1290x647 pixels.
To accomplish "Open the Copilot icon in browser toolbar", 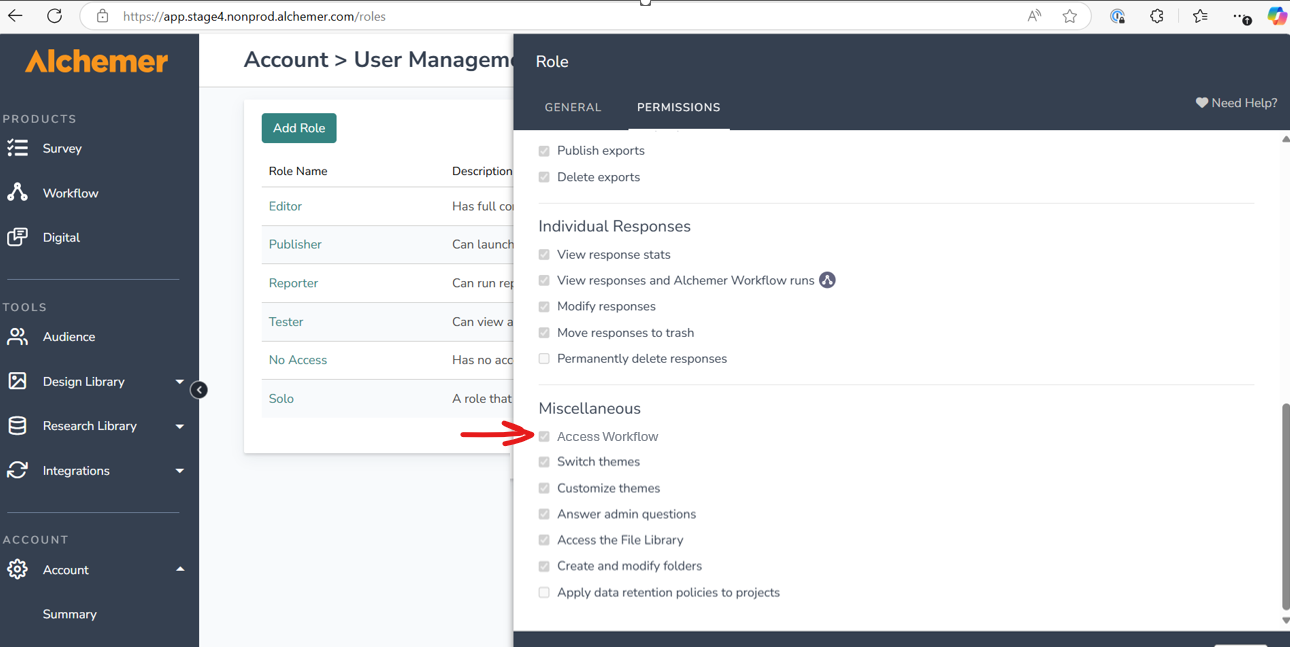I will pyautogui.click(x=1277, y=16).
